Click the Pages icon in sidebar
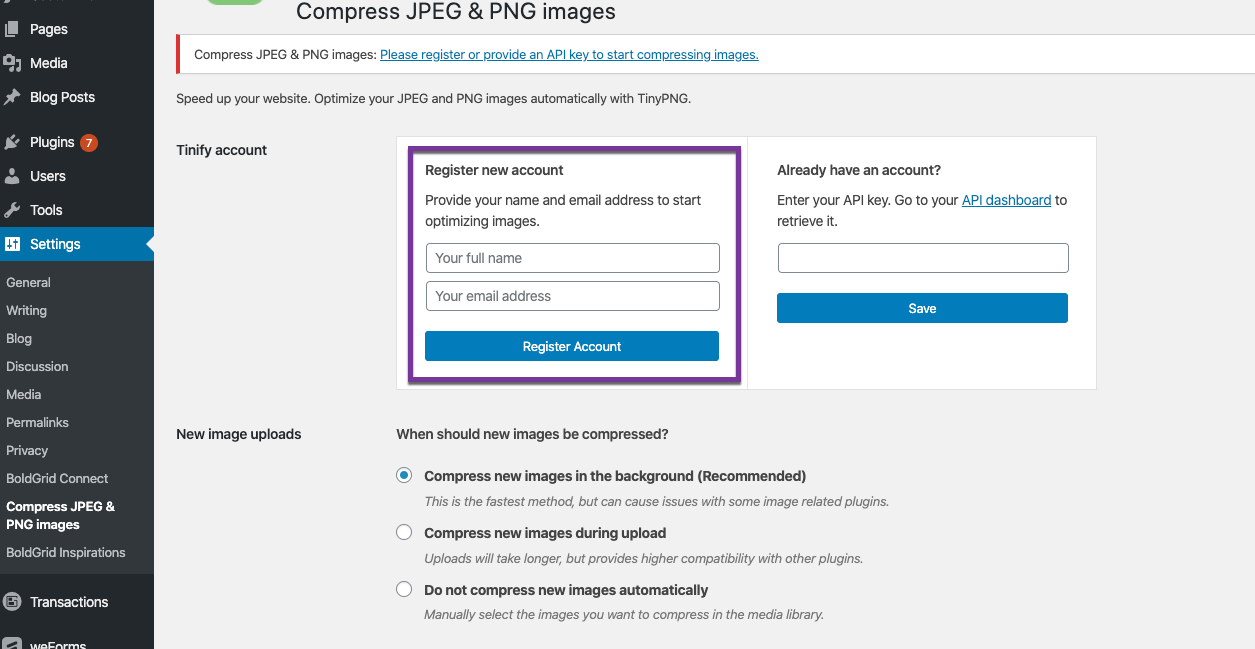This screenshot has height=649, width=1255. [x=12, y=30]
